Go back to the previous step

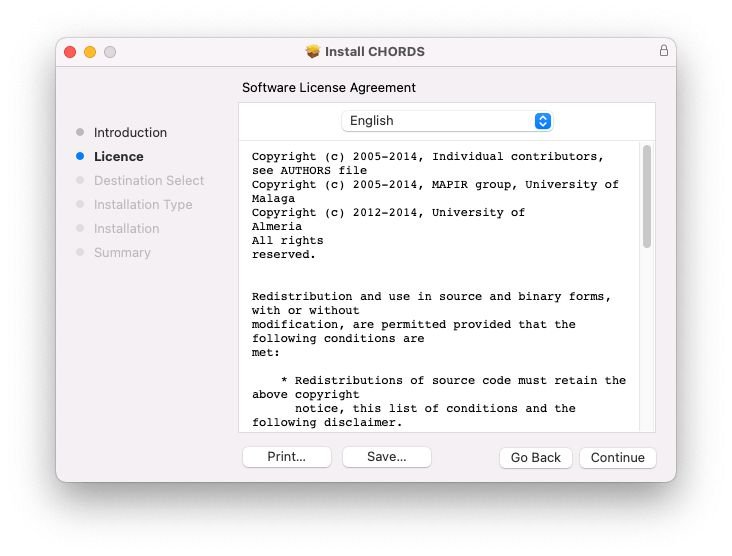tap(535, 457)
